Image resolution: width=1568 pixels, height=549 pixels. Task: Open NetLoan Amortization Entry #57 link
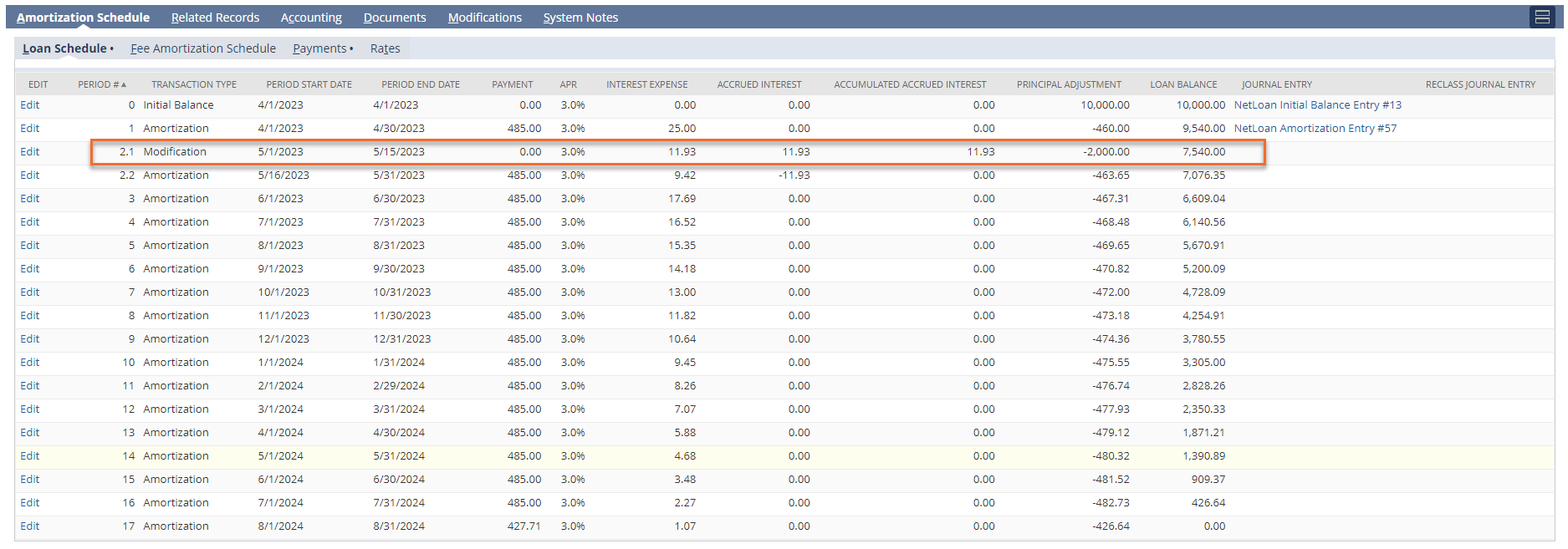click(x=1315, y=129)
